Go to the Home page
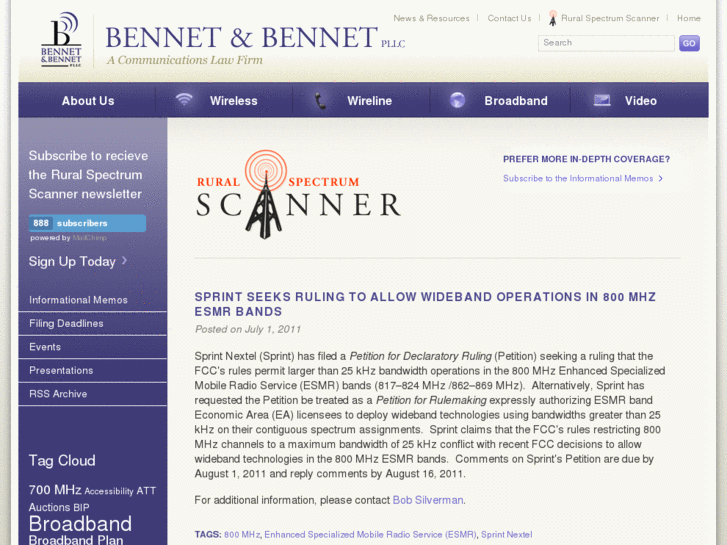The width and height of the screenshot is (727, 545). coord(689,18)
